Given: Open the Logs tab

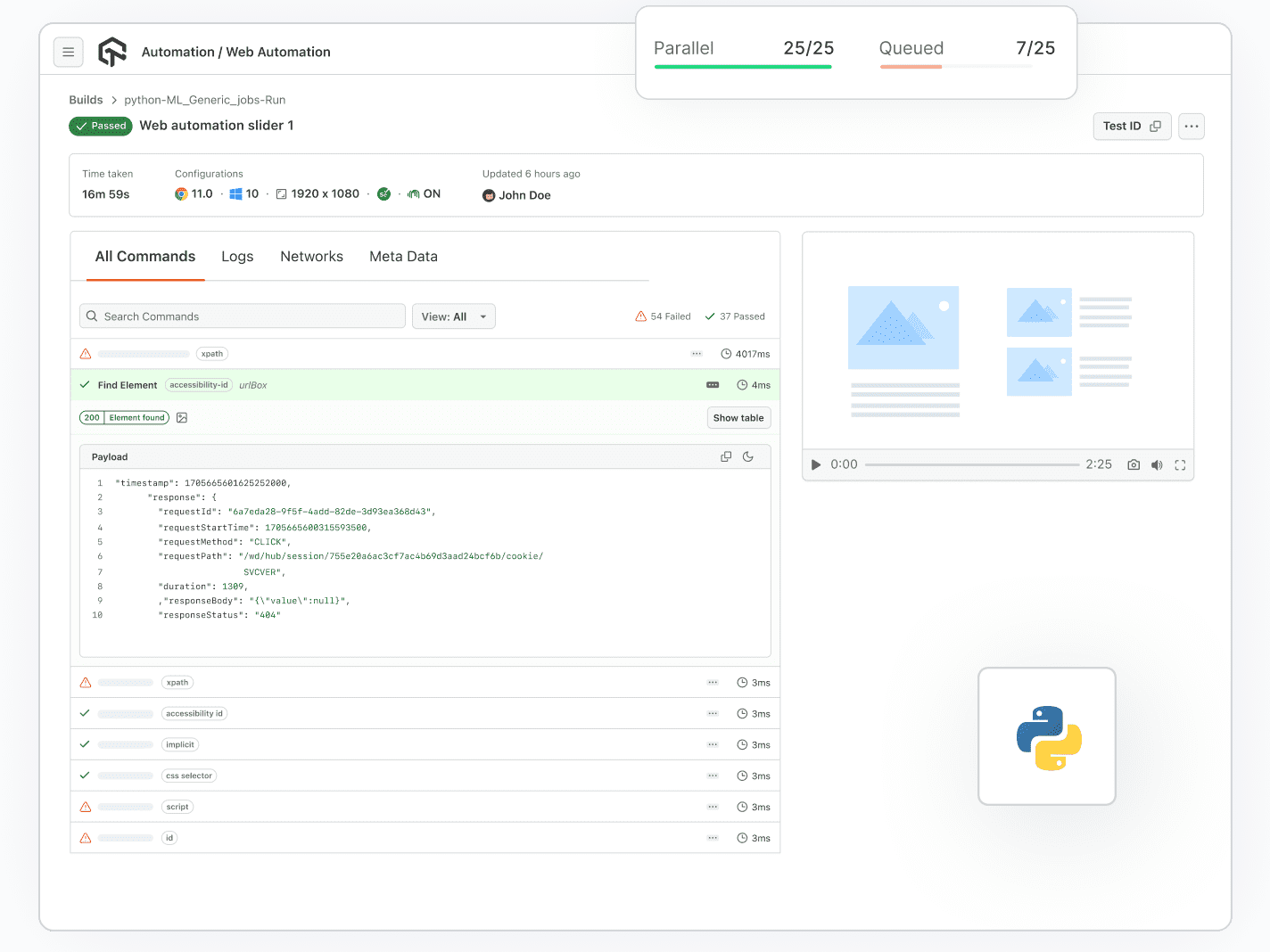Looking at the screenshot, I should (x=236, y=257).
